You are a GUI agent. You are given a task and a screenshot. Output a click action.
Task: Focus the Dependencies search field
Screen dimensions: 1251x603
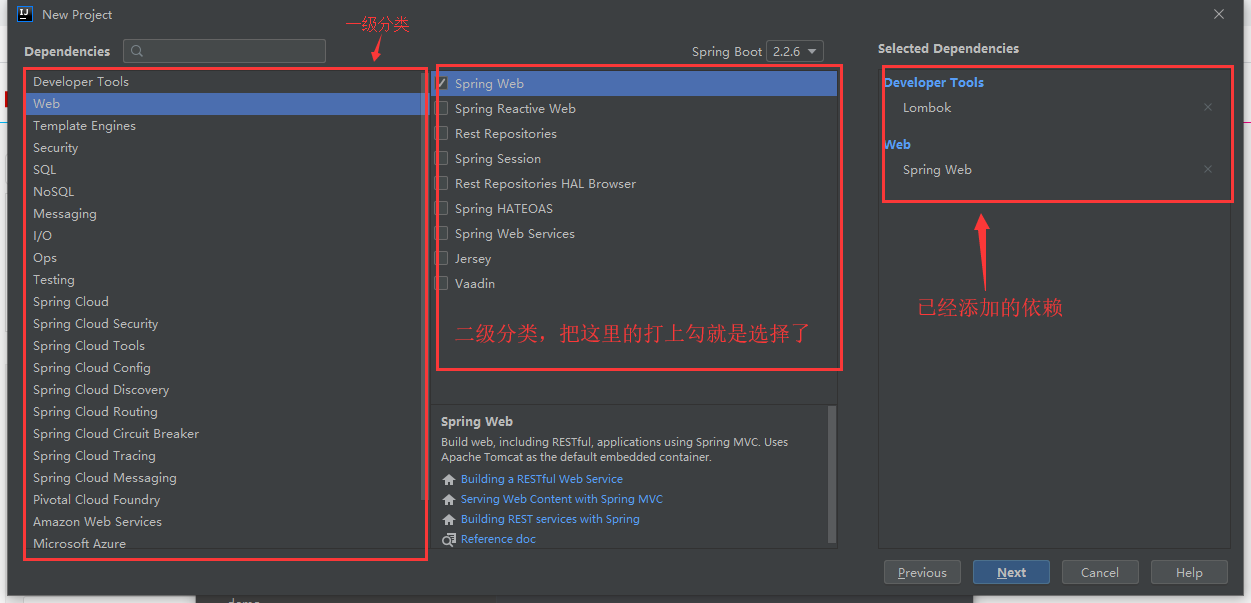224,51
